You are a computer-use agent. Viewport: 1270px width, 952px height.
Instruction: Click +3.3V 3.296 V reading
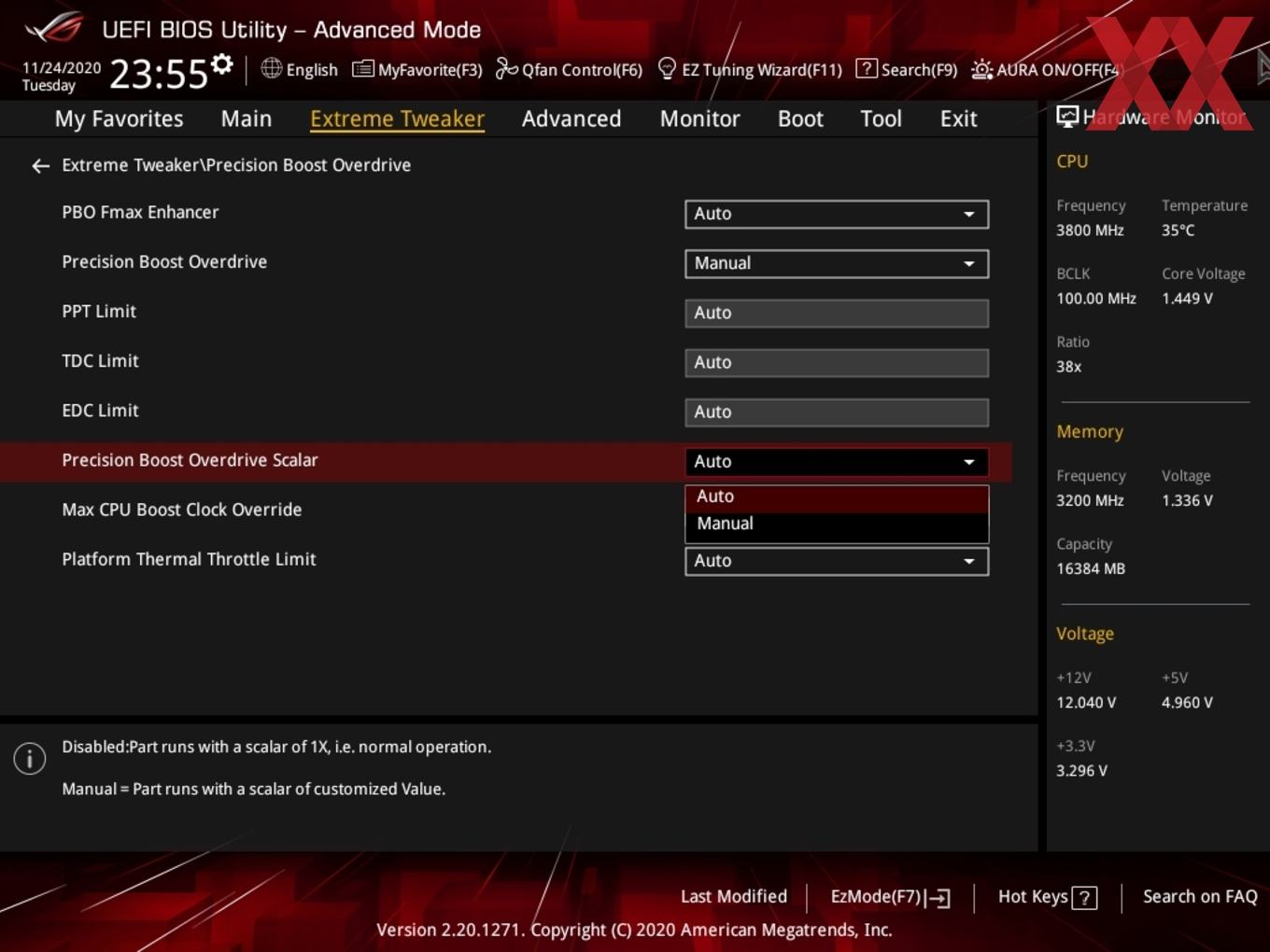point(1081,771)
